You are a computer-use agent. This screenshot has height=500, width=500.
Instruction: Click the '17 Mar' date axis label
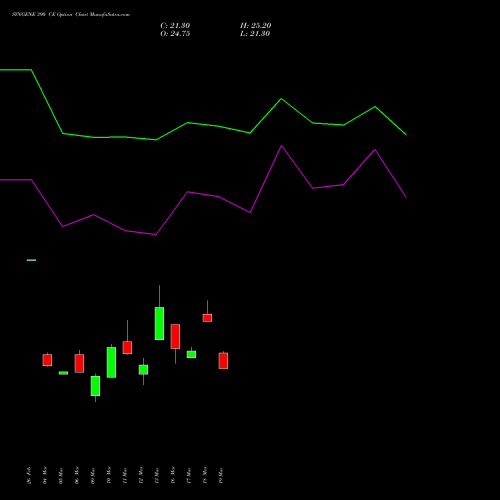click(x=189, y=475)
